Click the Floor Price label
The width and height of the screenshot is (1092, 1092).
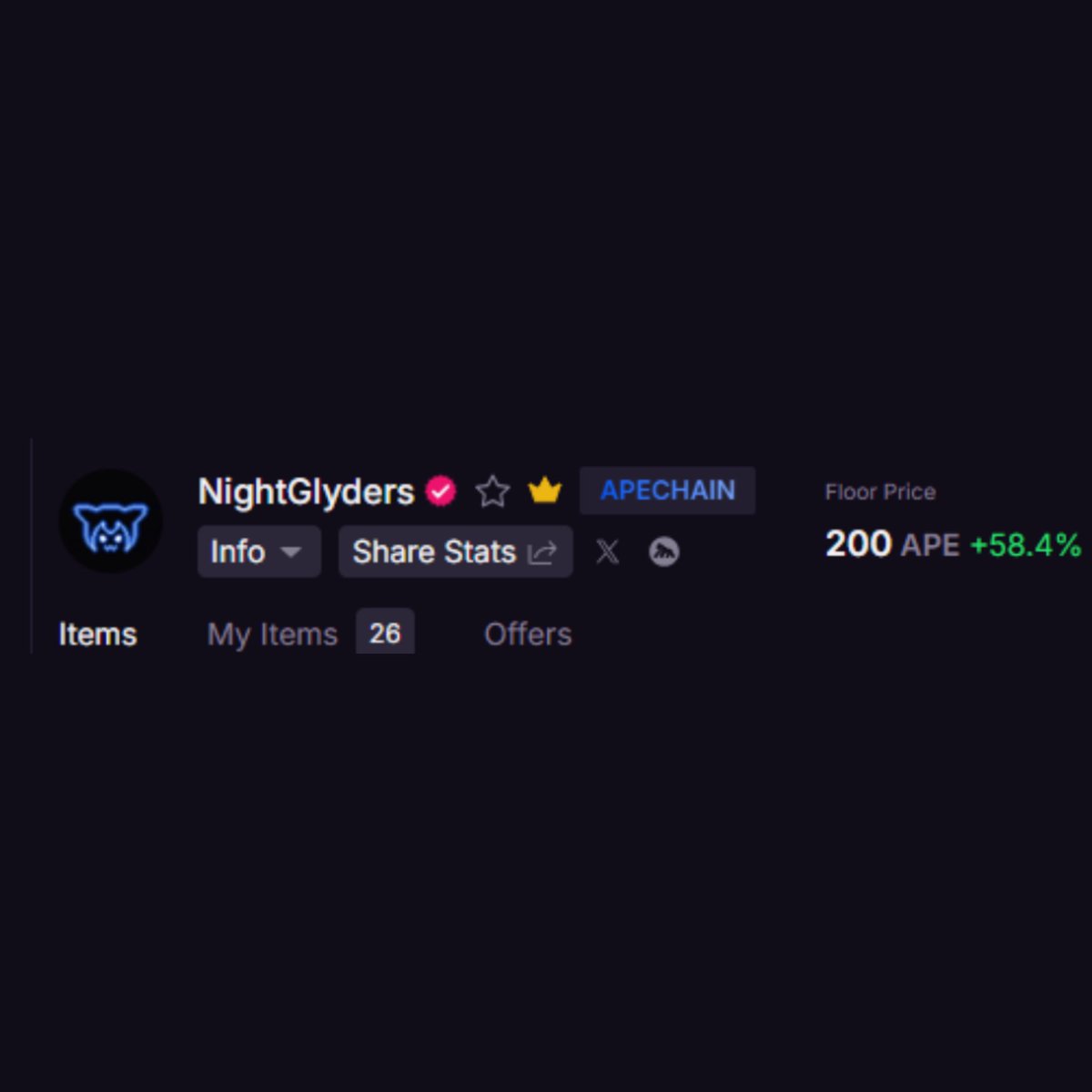[880, 492]
